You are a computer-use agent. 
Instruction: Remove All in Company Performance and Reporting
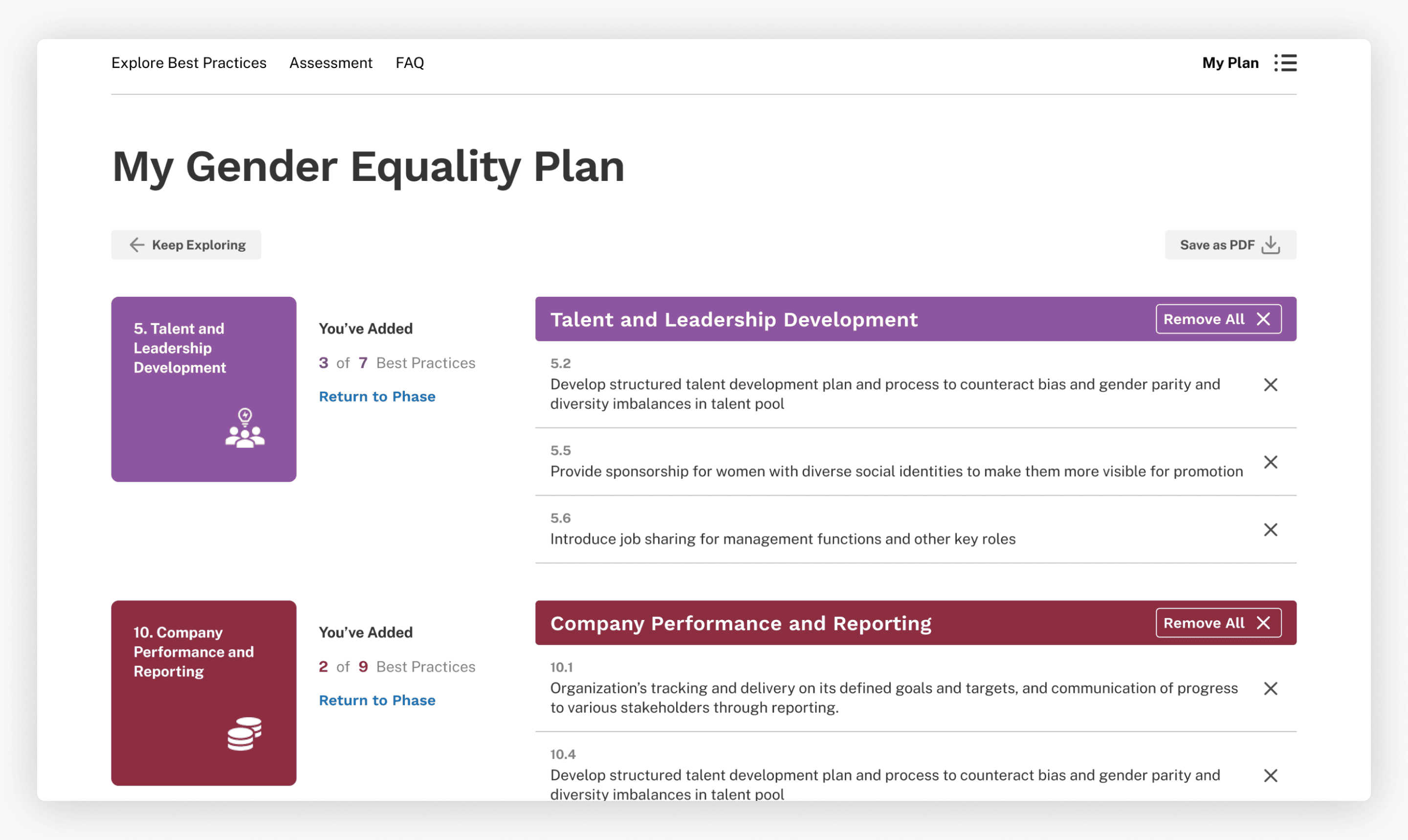pos(1218,623)
